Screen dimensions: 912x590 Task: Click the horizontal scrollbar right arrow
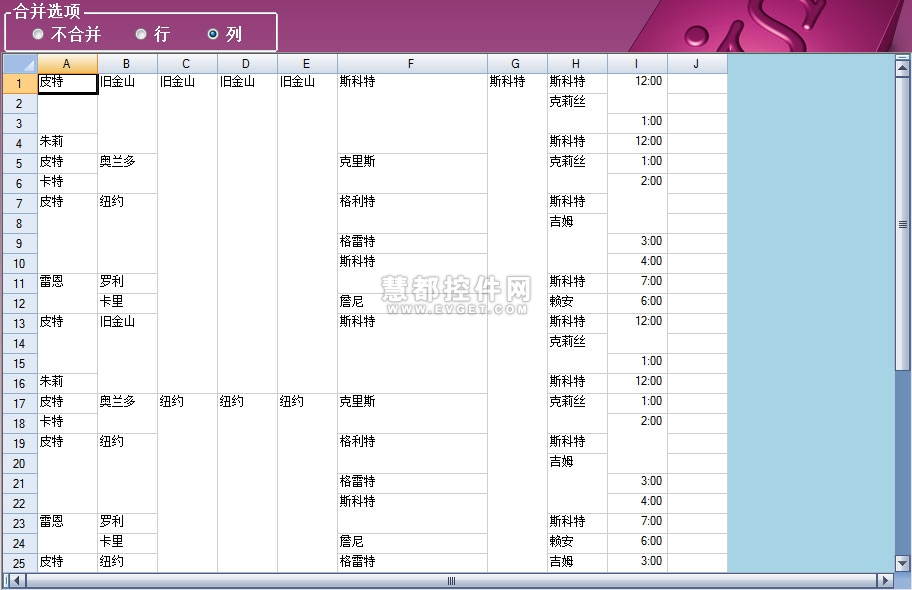(885, 580)
